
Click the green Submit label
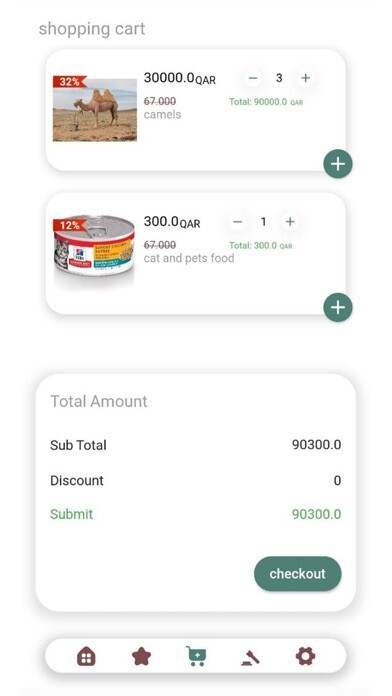(71, 514)
